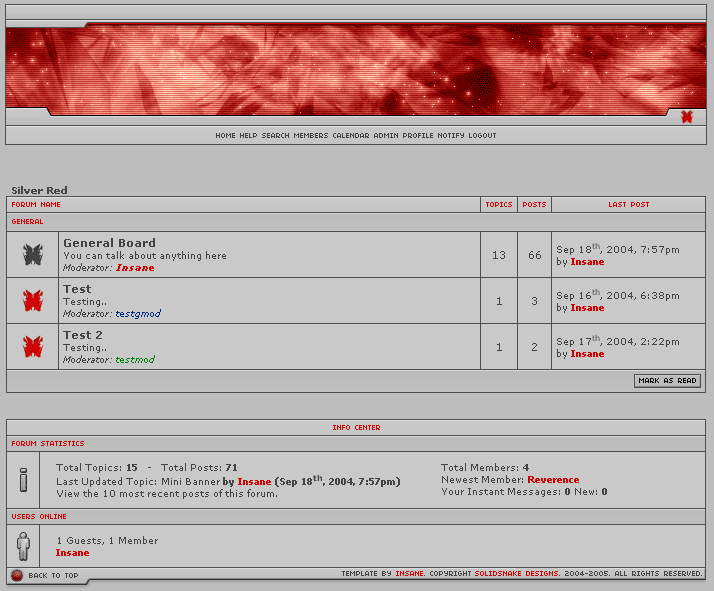View the 10 most recent posts link
Image resolution: width=714 pixels, height=591 pixels.
click(x=167, y=494)
